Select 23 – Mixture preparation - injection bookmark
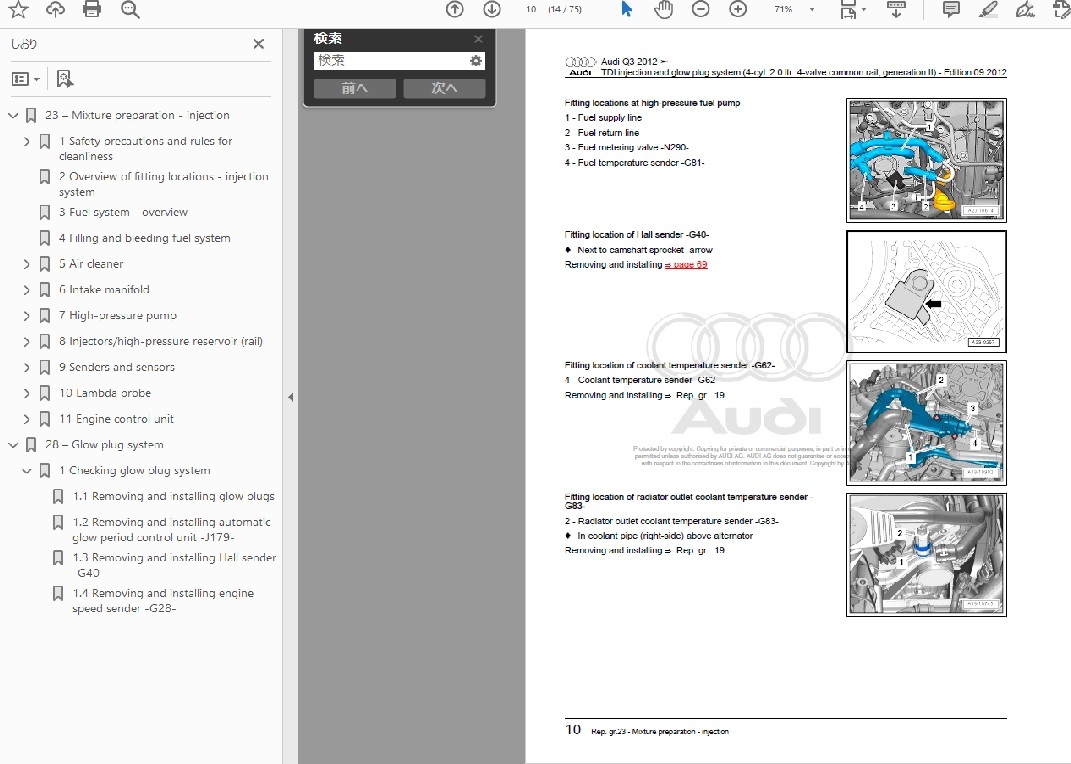The height and width of the screenshot is (764, 1071). (x=137, y=115)
